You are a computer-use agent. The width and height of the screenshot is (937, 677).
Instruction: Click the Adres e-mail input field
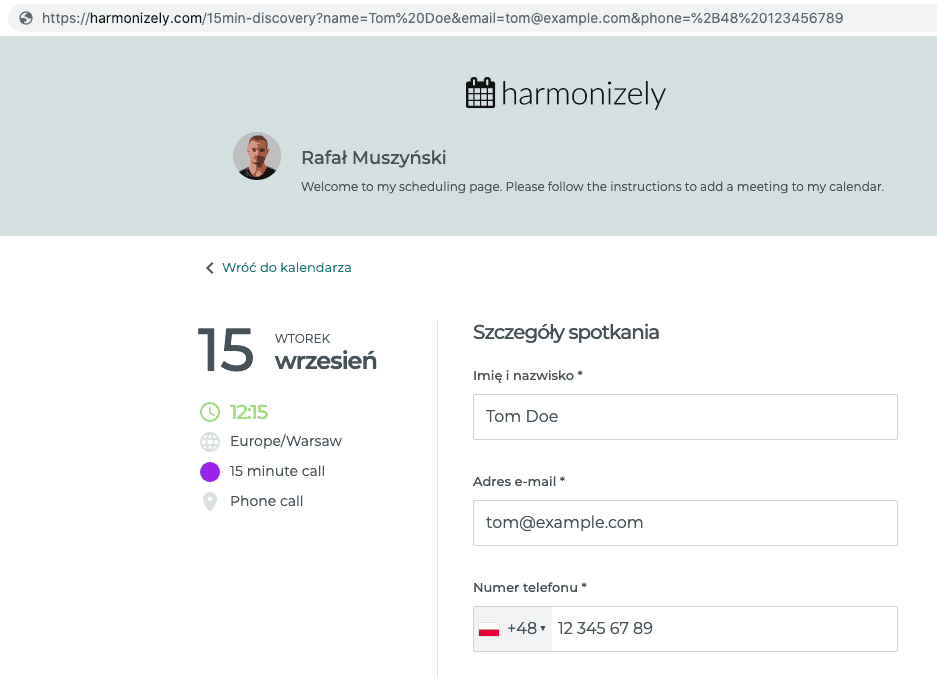tap(685, 523)
